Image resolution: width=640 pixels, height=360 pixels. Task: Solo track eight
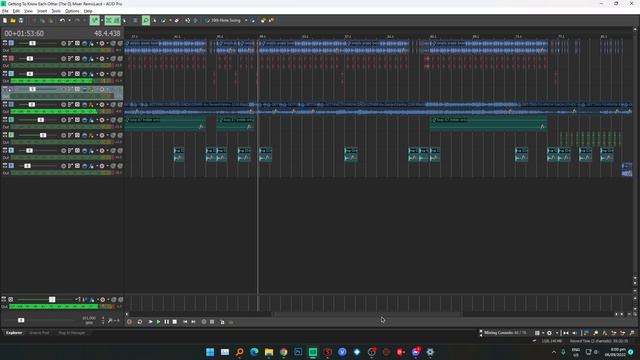tap(120, 151)
